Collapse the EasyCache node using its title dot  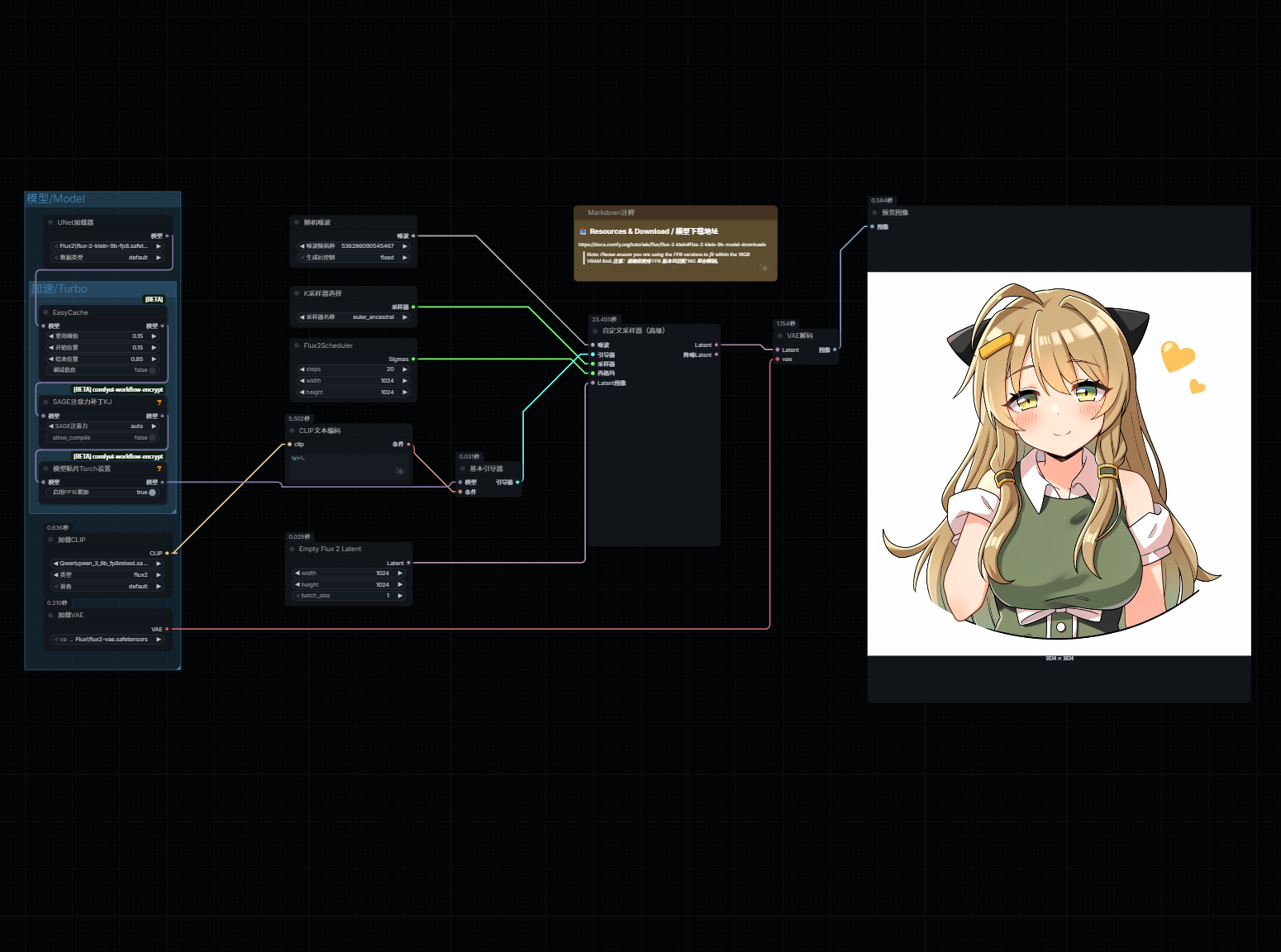[x=45, y=312]
